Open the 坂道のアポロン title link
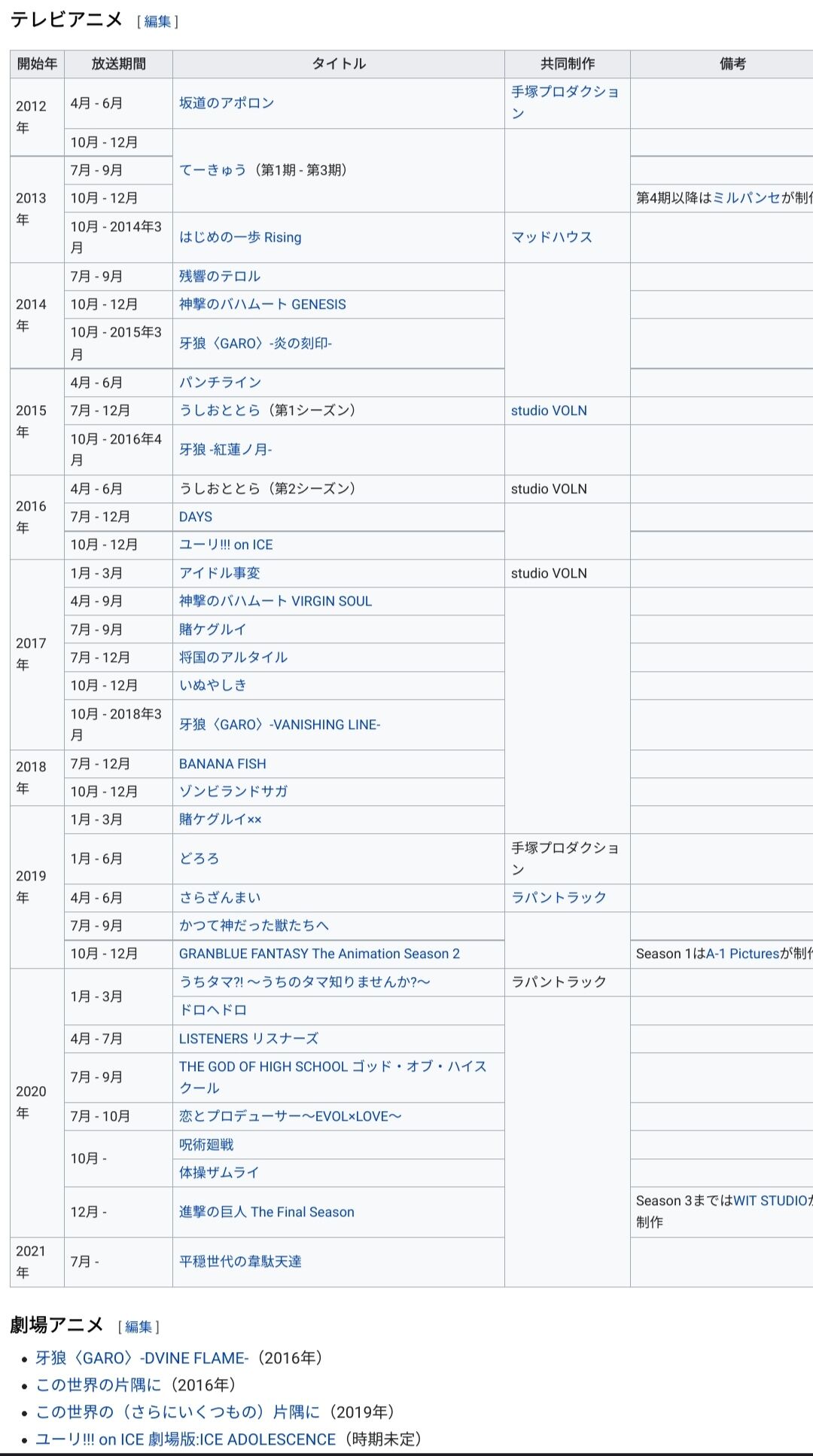The height and width of the screenshot is (1456, 813). click(x=227, y=103)
